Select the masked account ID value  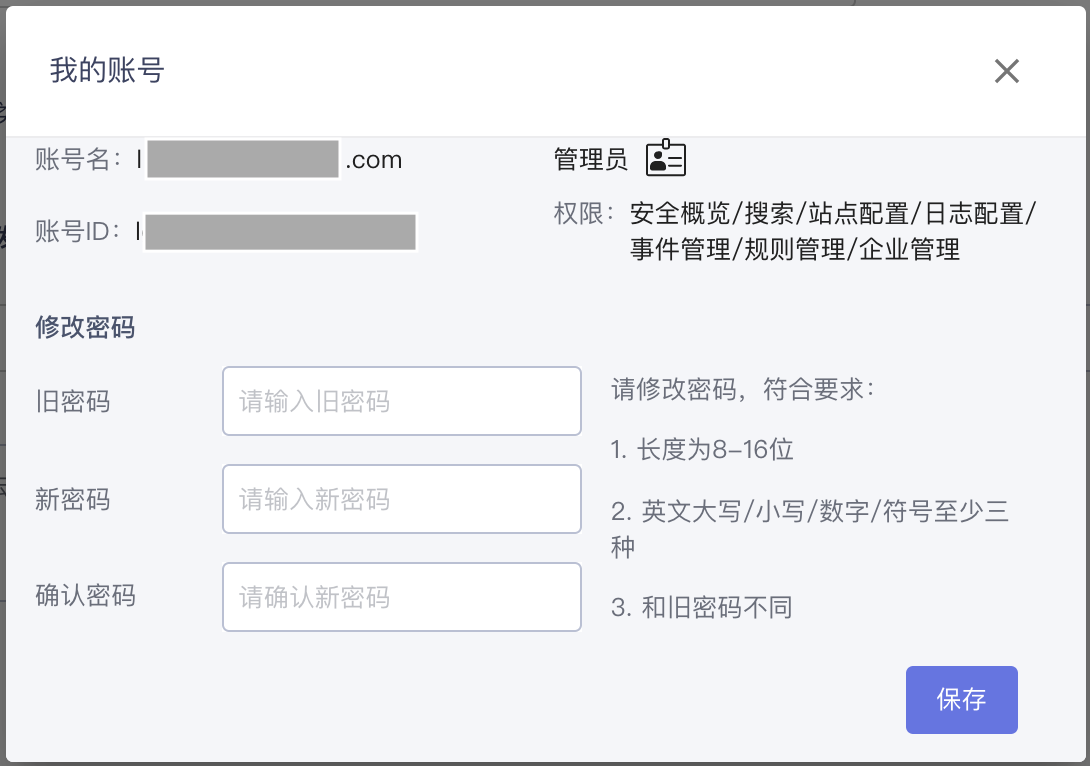pyautogui.click(x=277, y=231)
